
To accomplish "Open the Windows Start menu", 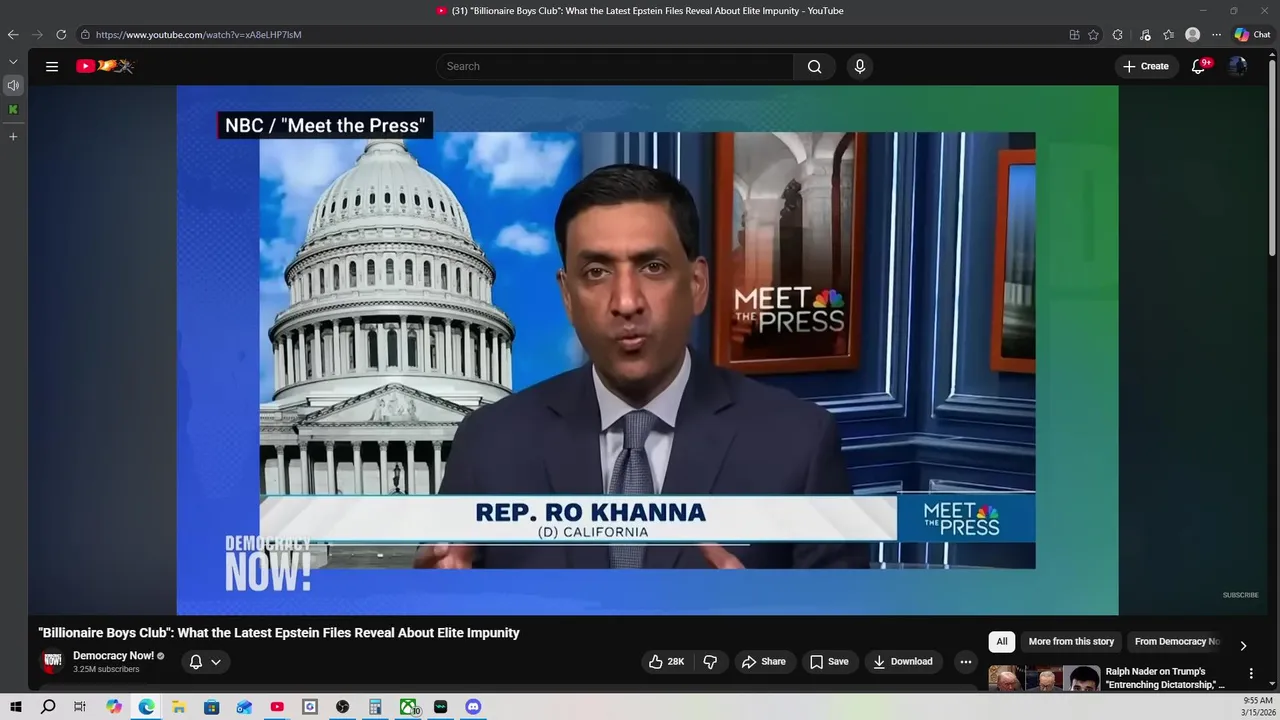I will click(x=16, y=707).
